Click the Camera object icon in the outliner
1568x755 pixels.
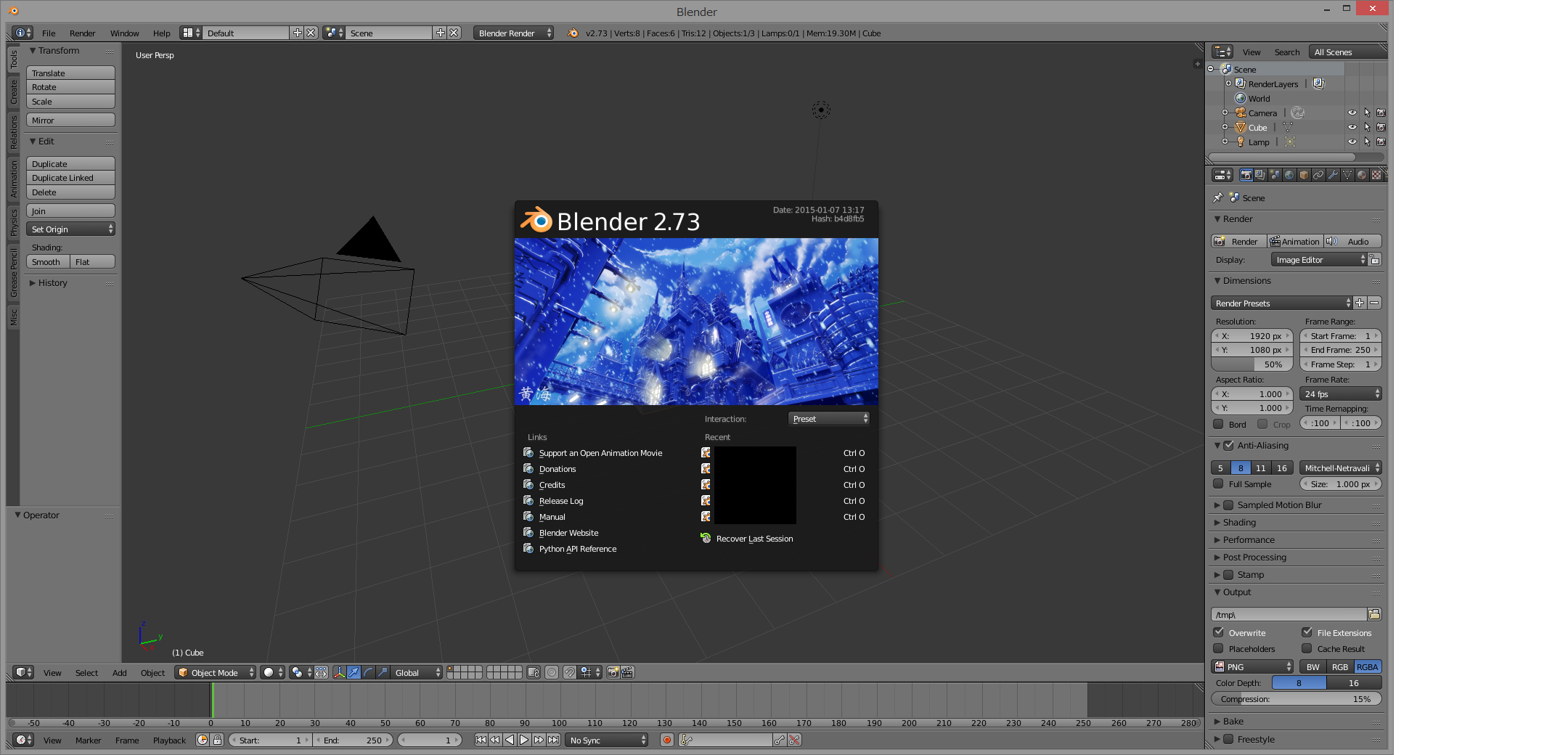[x=1241, y=113]
